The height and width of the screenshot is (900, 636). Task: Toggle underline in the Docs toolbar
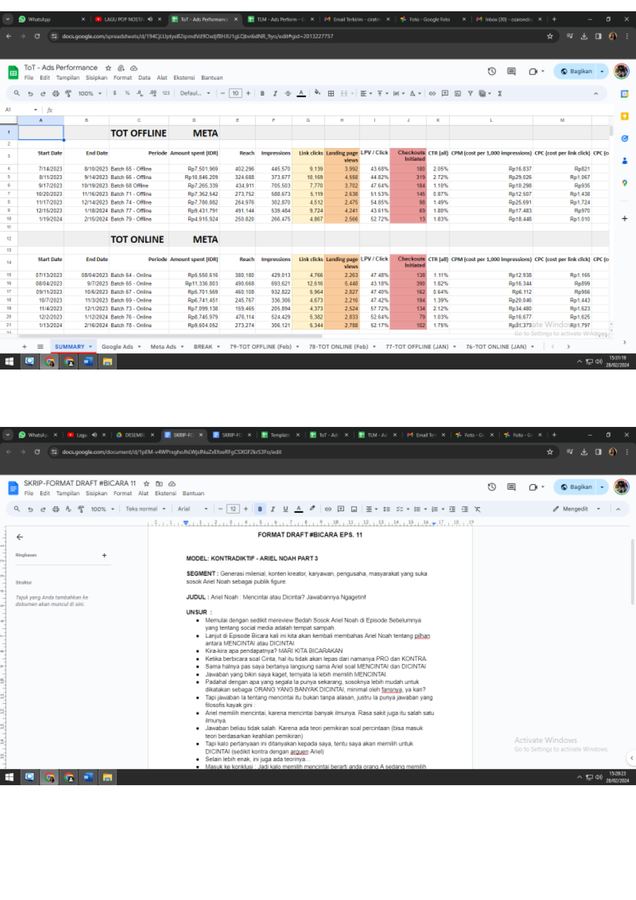pos(285,509)
